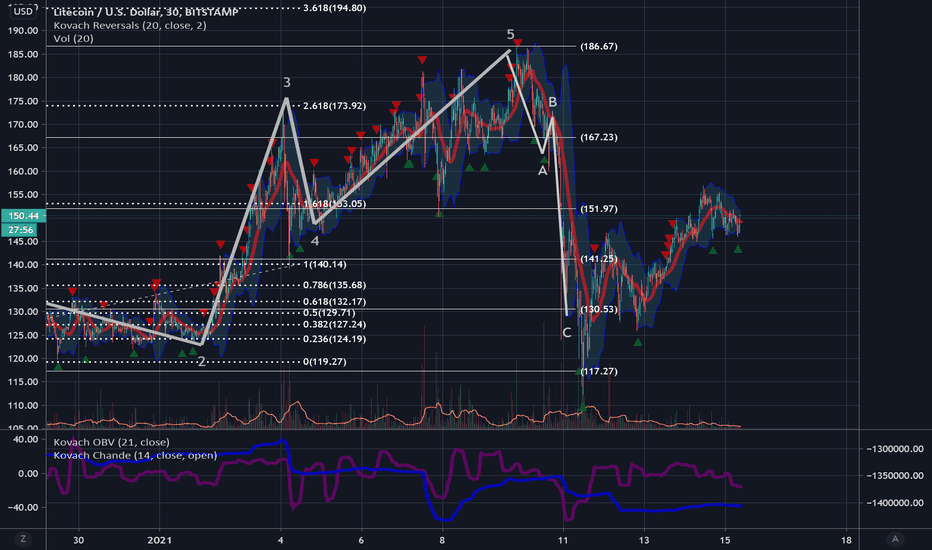932x550 pixels.
Task: Click the 2.618(173.92) Fibonacci level
Action: pyautogui.click(x=334, y=106)
